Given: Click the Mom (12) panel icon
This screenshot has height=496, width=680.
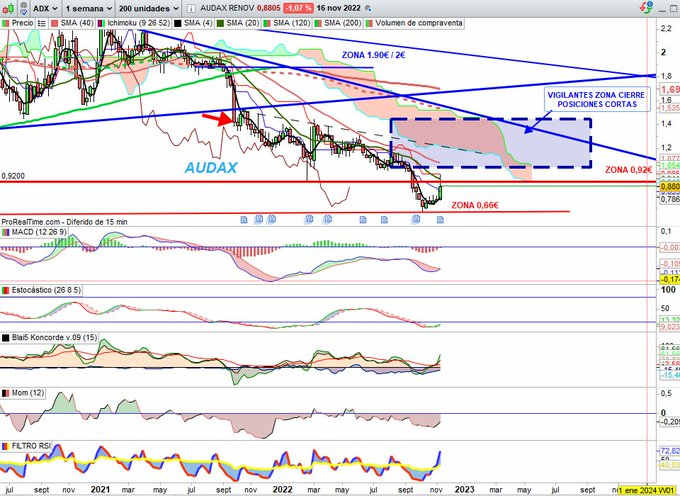Looking at the screenshot, I should (6, 393).
